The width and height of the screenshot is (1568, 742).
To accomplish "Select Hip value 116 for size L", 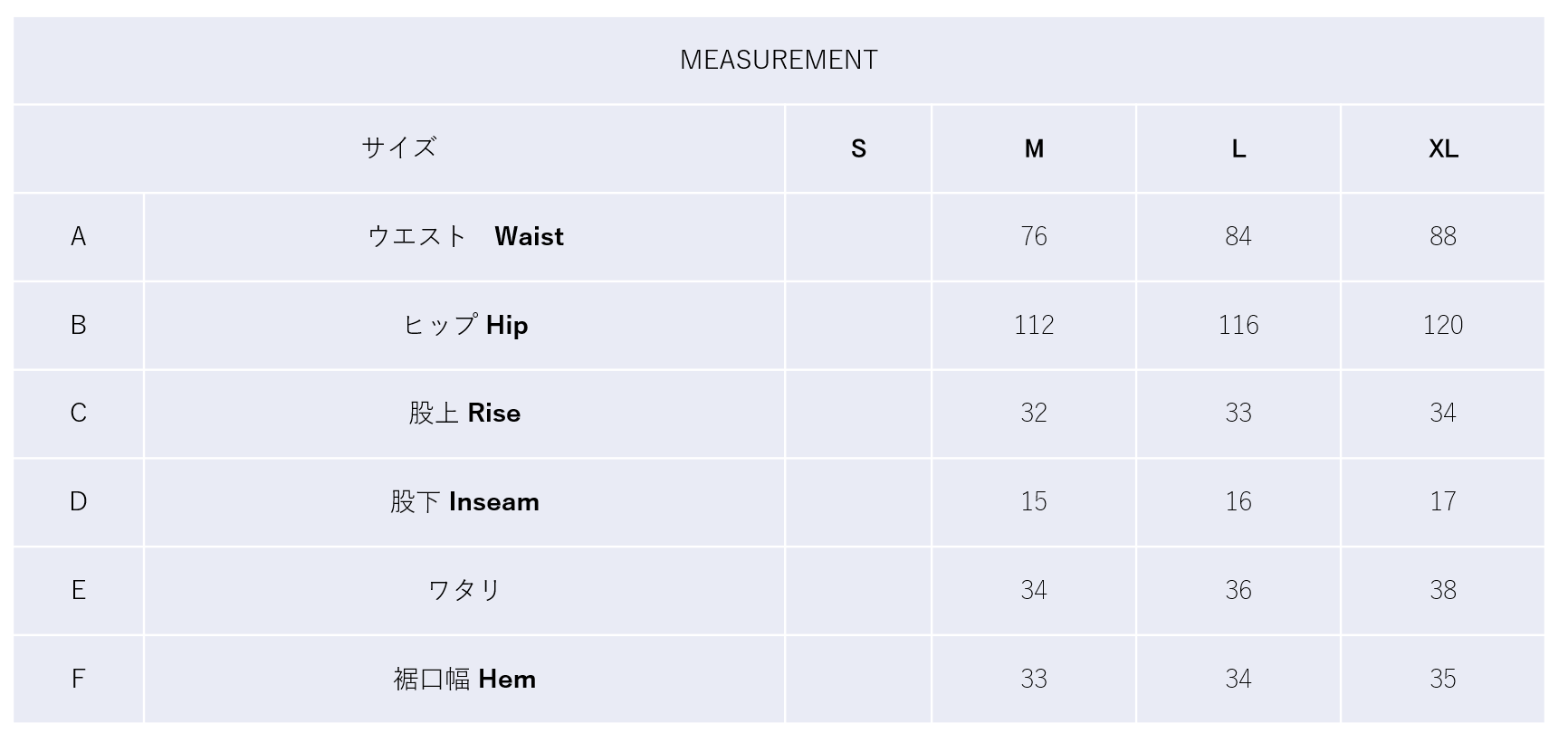I will click(1238, 325).
